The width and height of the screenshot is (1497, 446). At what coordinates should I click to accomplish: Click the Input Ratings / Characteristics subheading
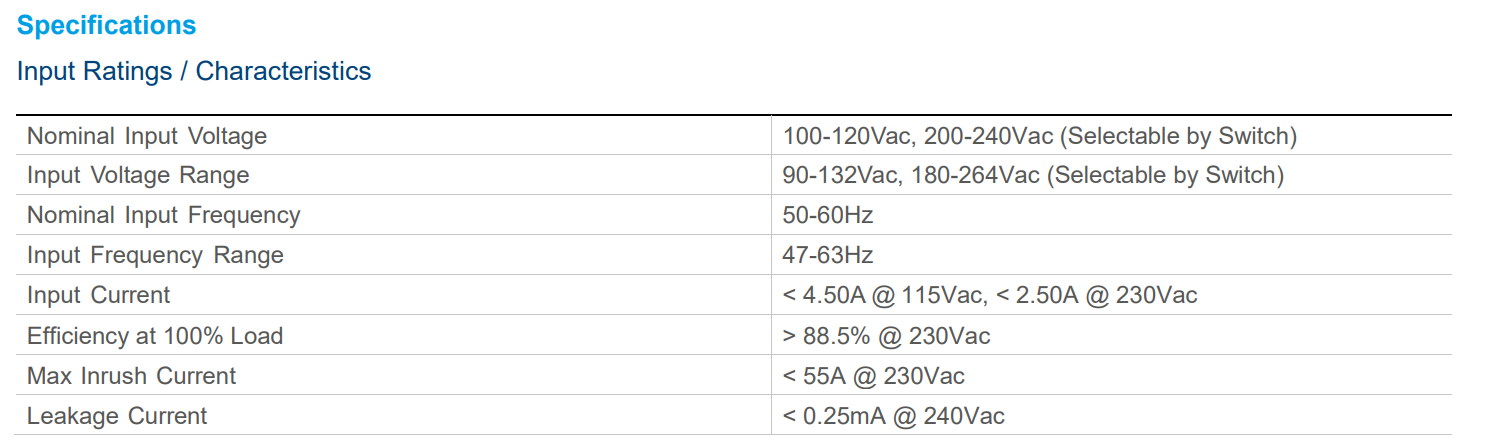click(194, 72)
